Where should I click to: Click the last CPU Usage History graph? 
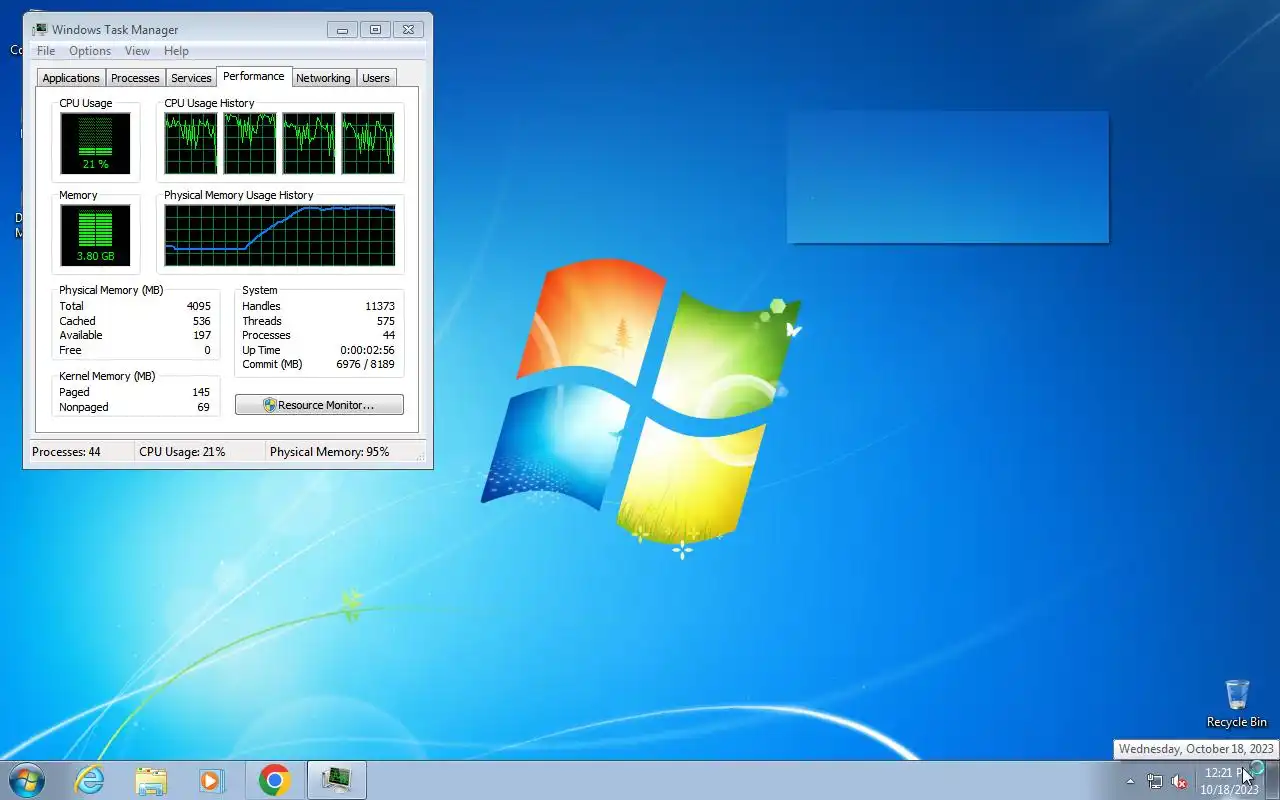368,143
